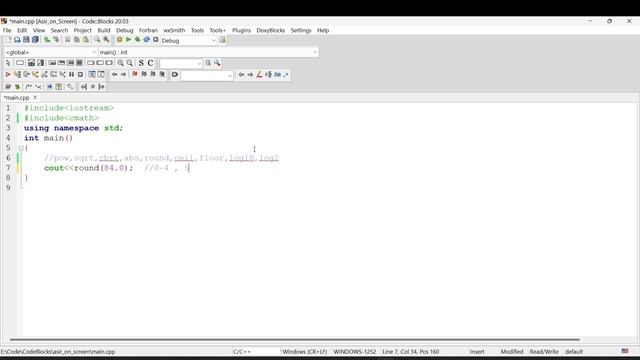Run the program with the green arrow

point(128,40)
